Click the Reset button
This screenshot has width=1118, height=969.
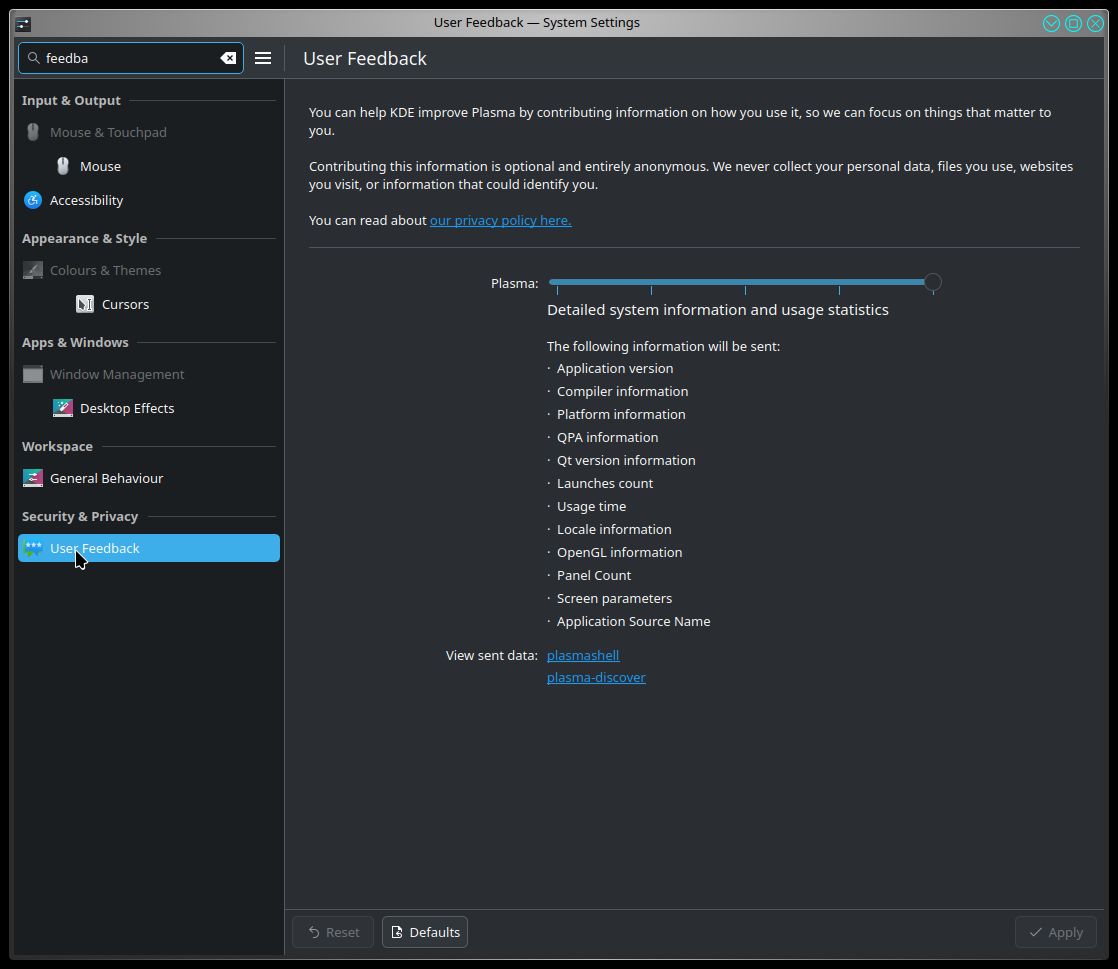[333, 932]
